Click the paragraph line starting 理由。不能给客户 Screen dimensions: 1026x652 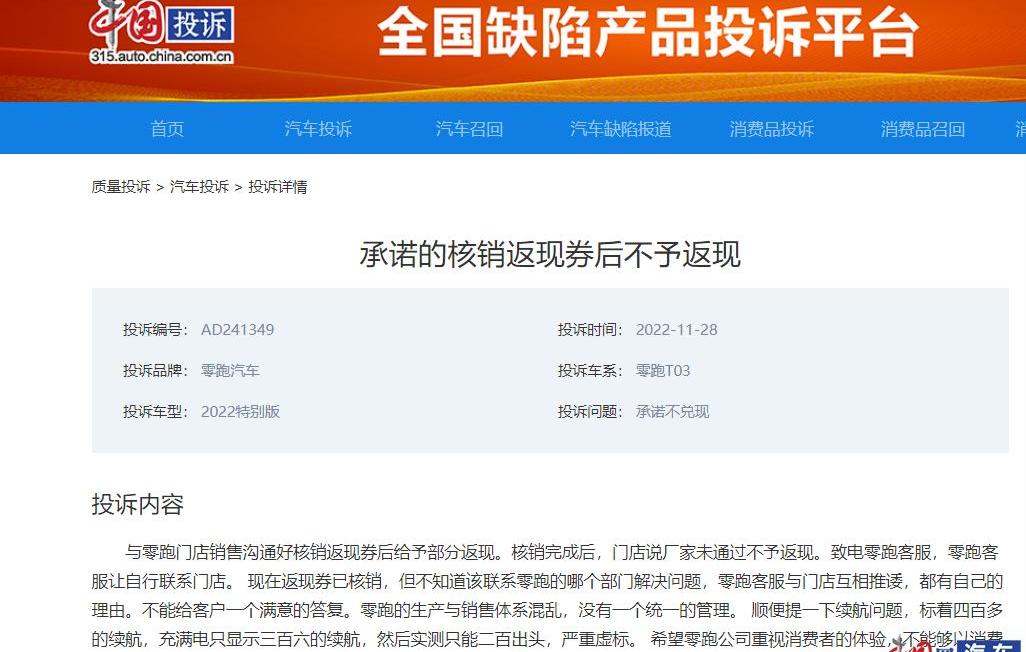pyautogui.click(x=547, y=610)
